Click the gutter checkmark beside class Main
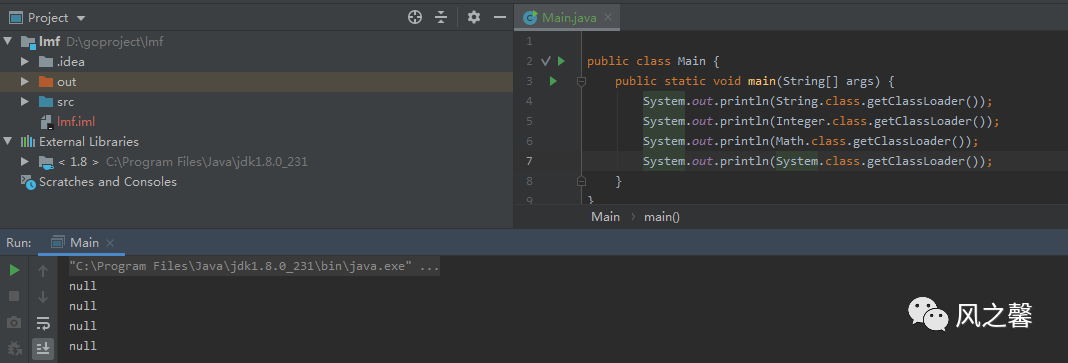 coord(546,61)
